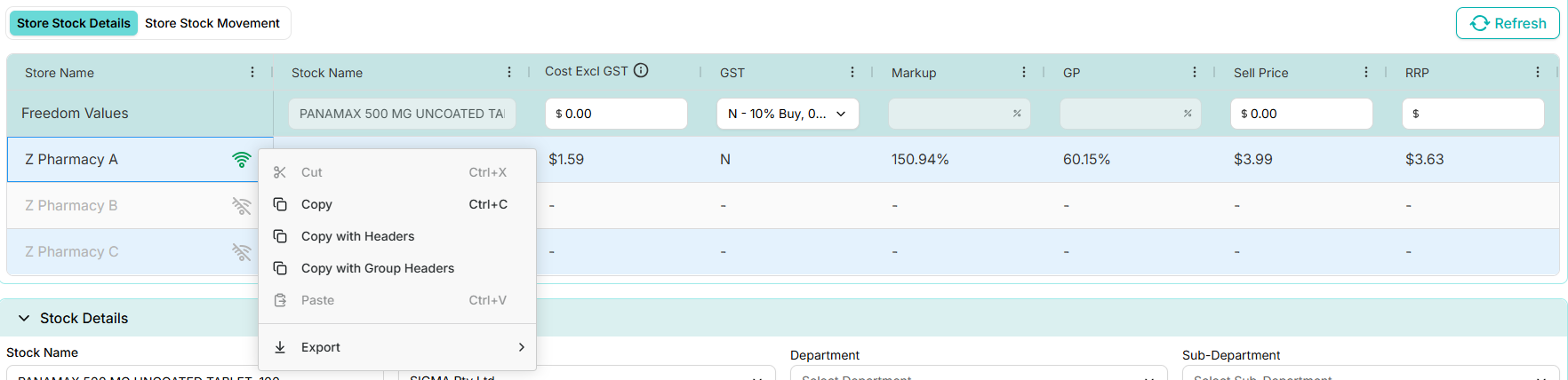
Task: Open RRP column three-dot menu
Action: point(1538,72)
